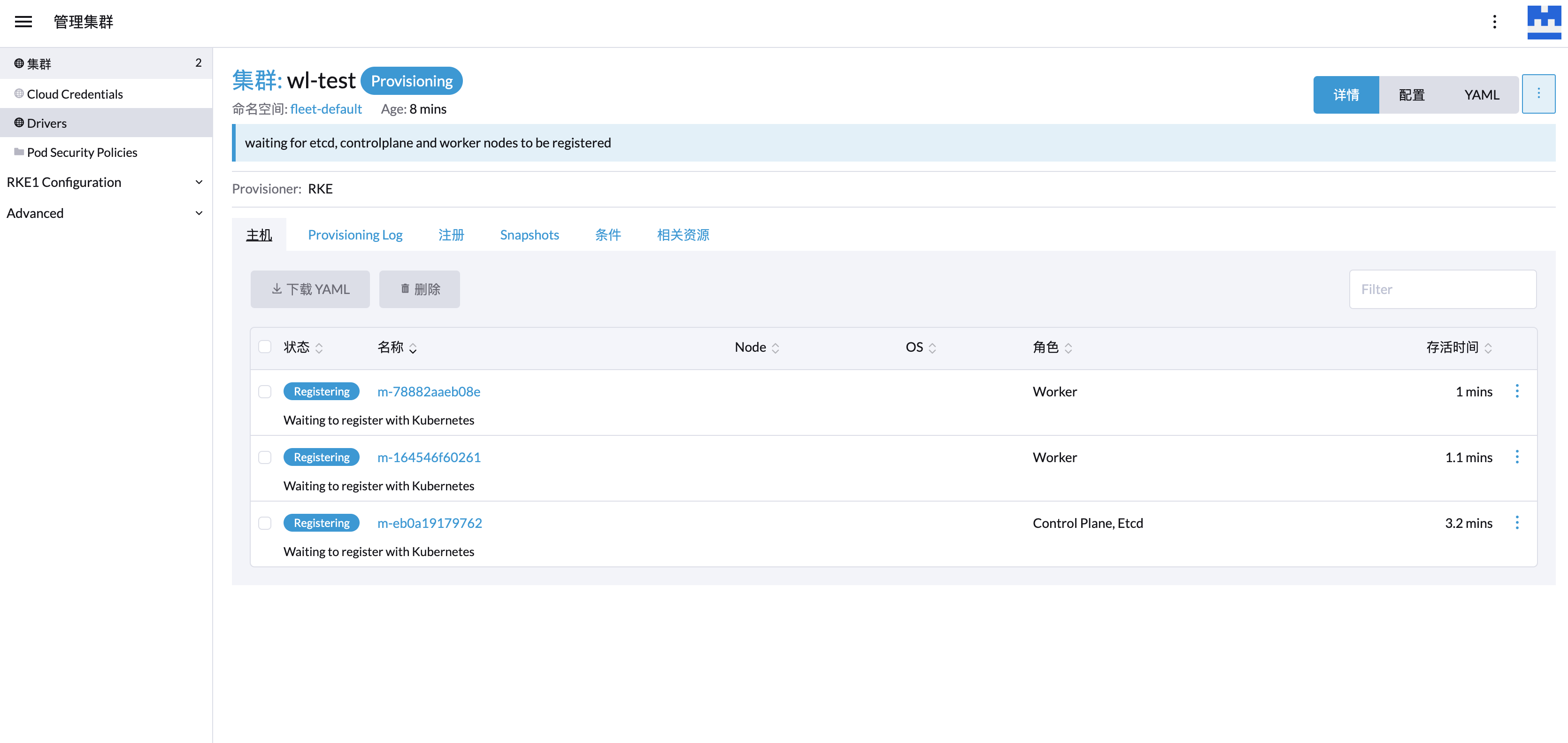Switch to the 注册 tab
The width and height of the screenshot is (1568, 743).
click(451, 234)
